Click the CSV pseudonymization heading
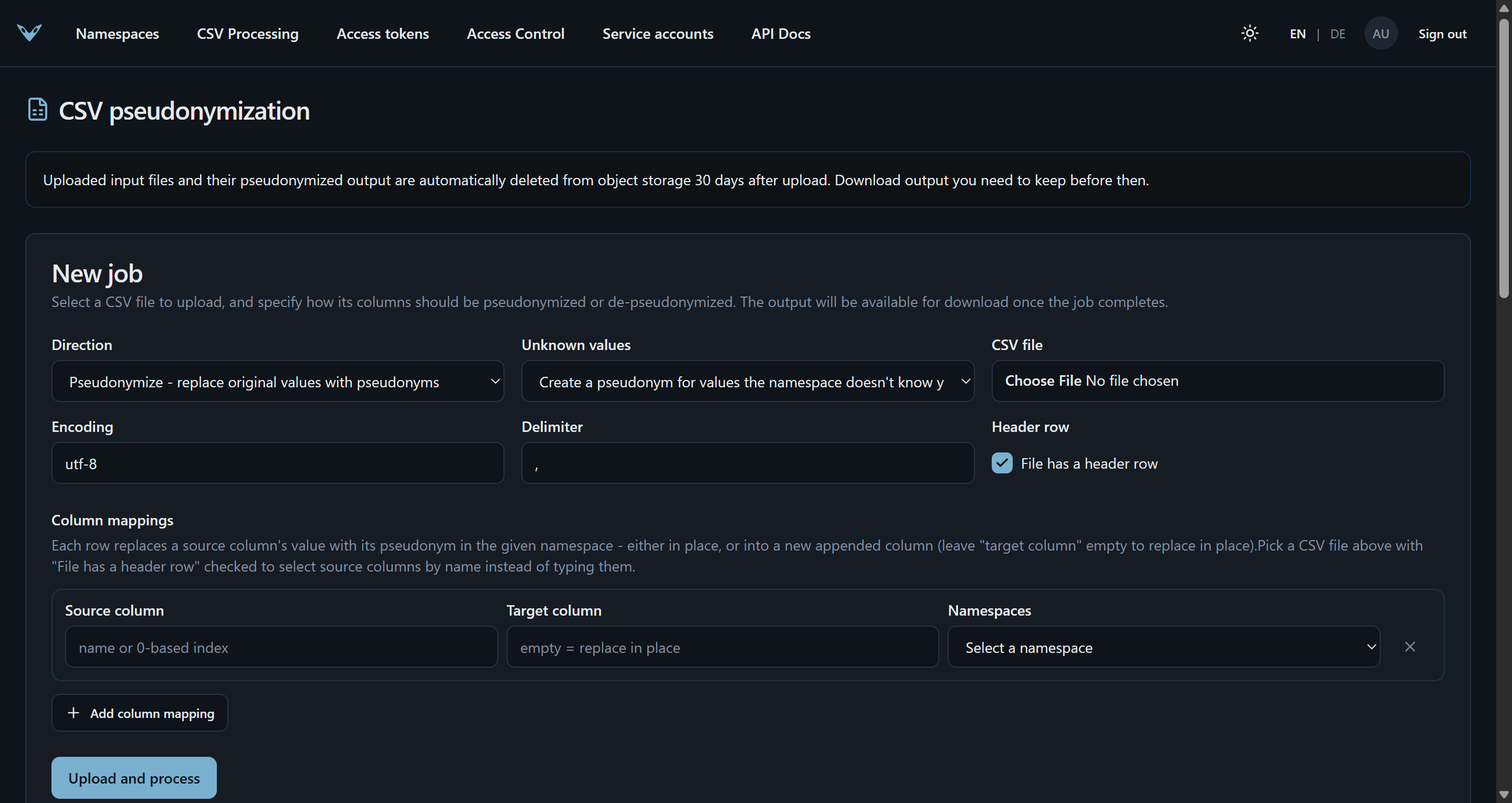This screenshot has width=1512, height=803. [184, 110]
